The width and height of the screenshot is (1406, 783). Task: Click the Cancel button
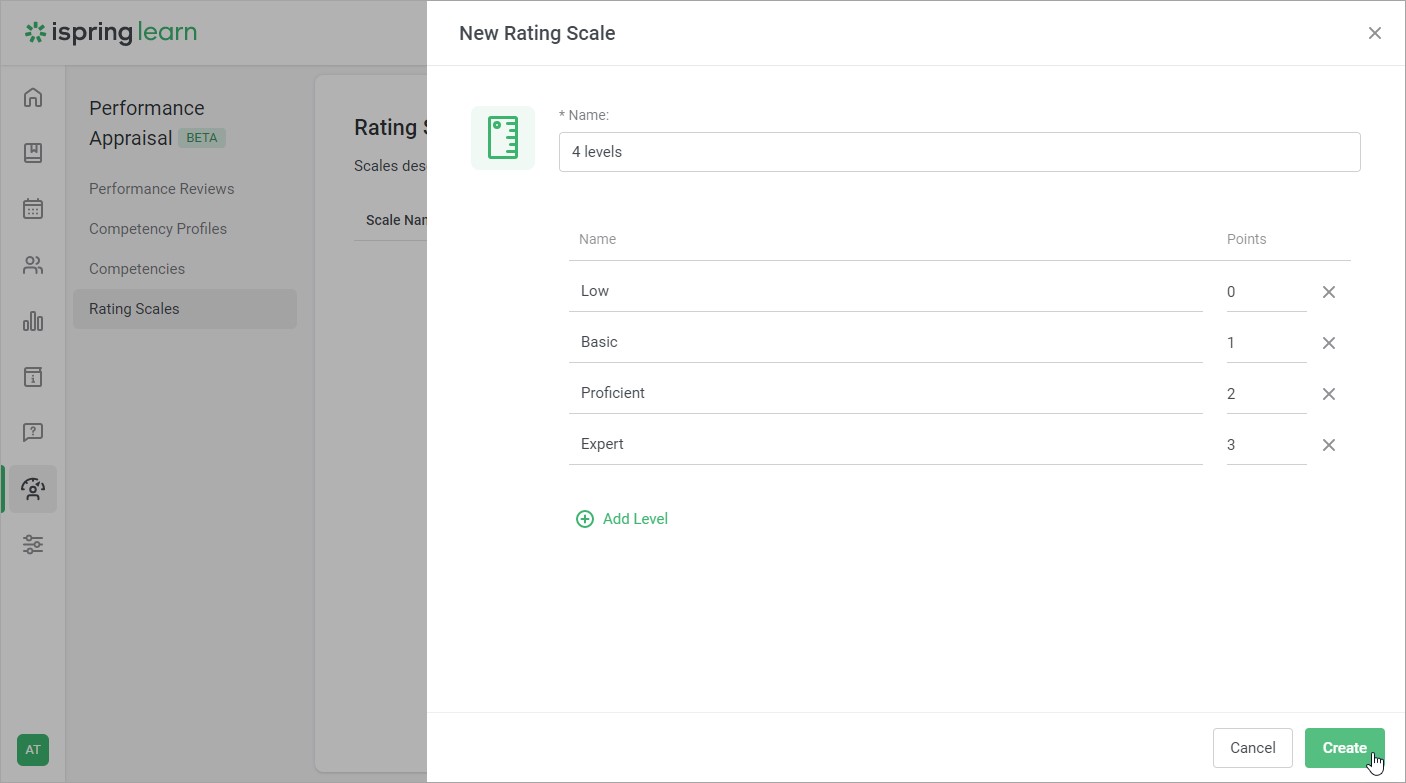(1253, 748)
